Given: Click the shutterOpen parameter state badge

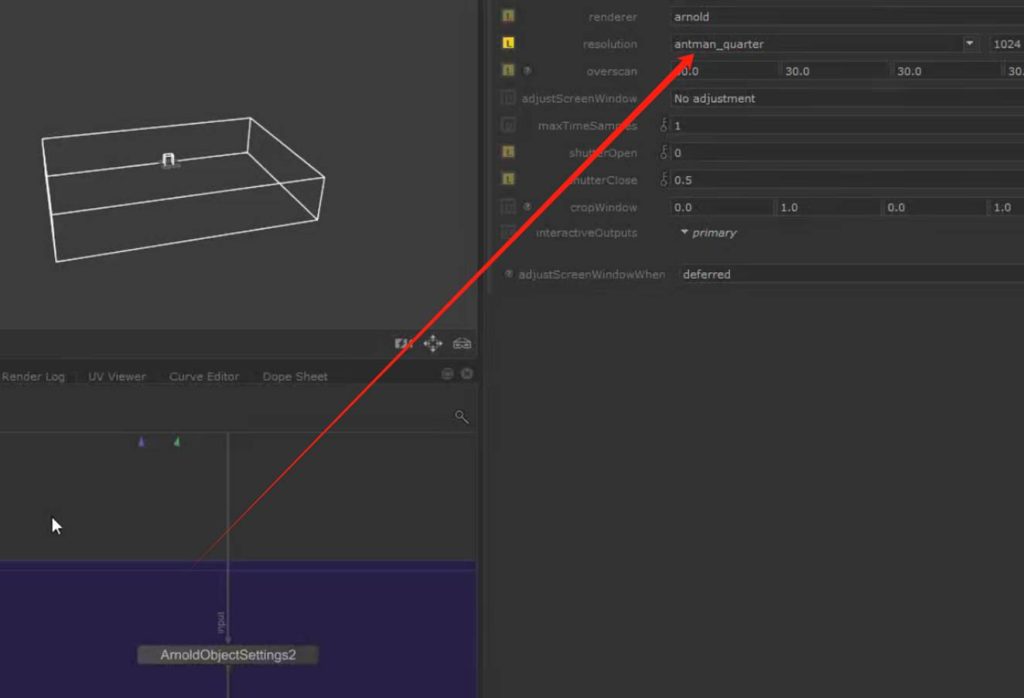Looking at the screenshot, I should [508, 152].
